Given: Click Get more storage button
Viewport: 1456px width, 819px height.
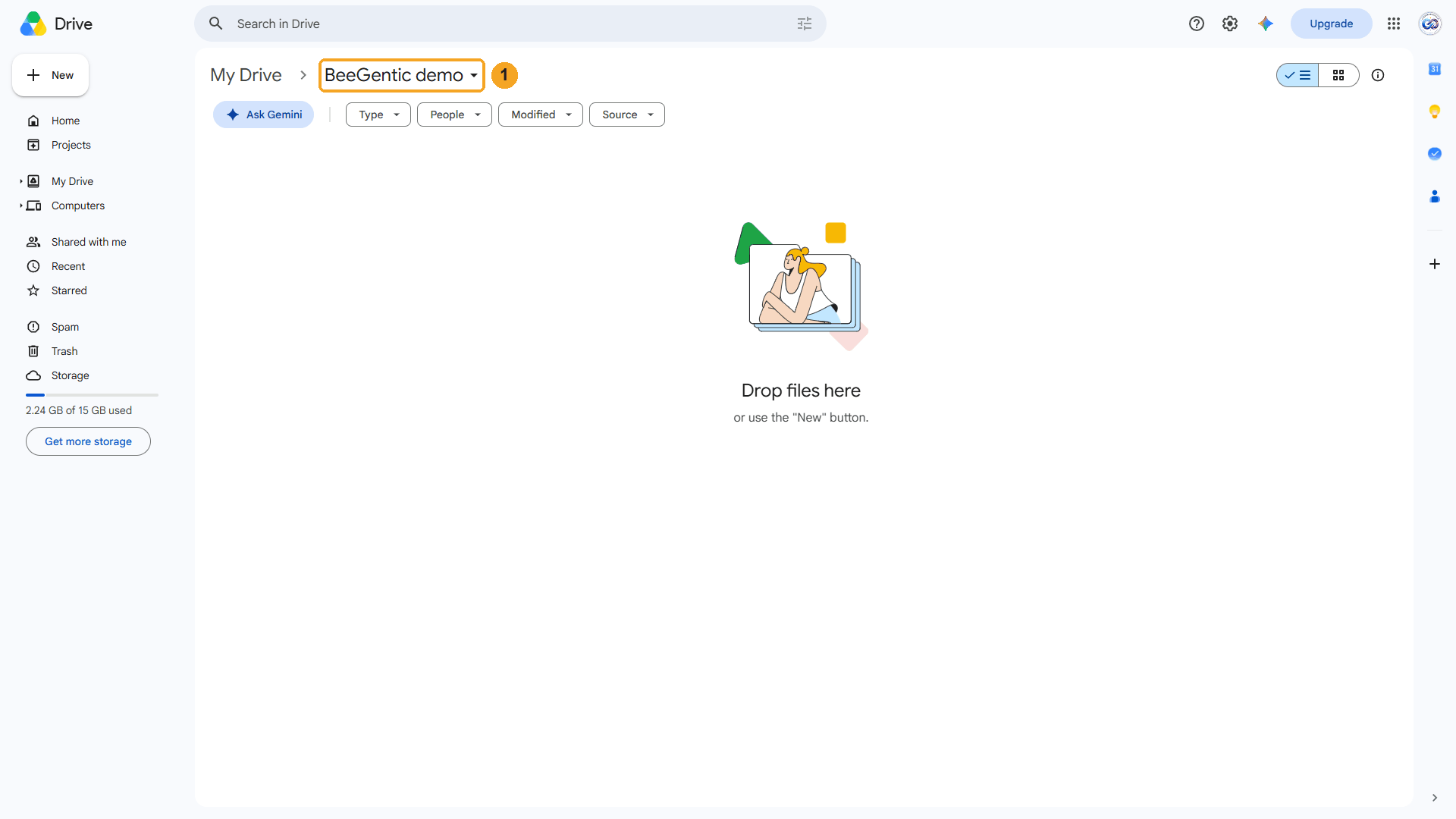Looking at the screenshot, I should click(88, 441).
